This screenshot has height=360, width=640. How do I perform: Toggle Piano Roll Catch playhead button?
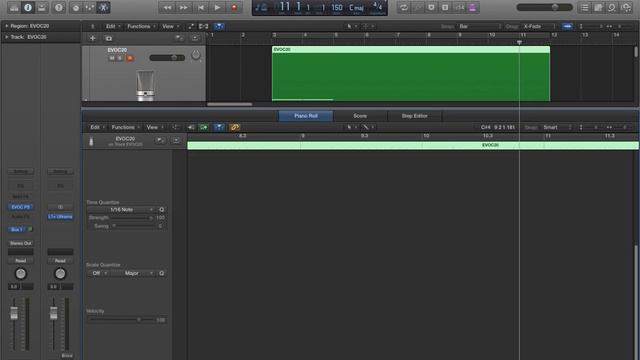[x=219, y=127]
